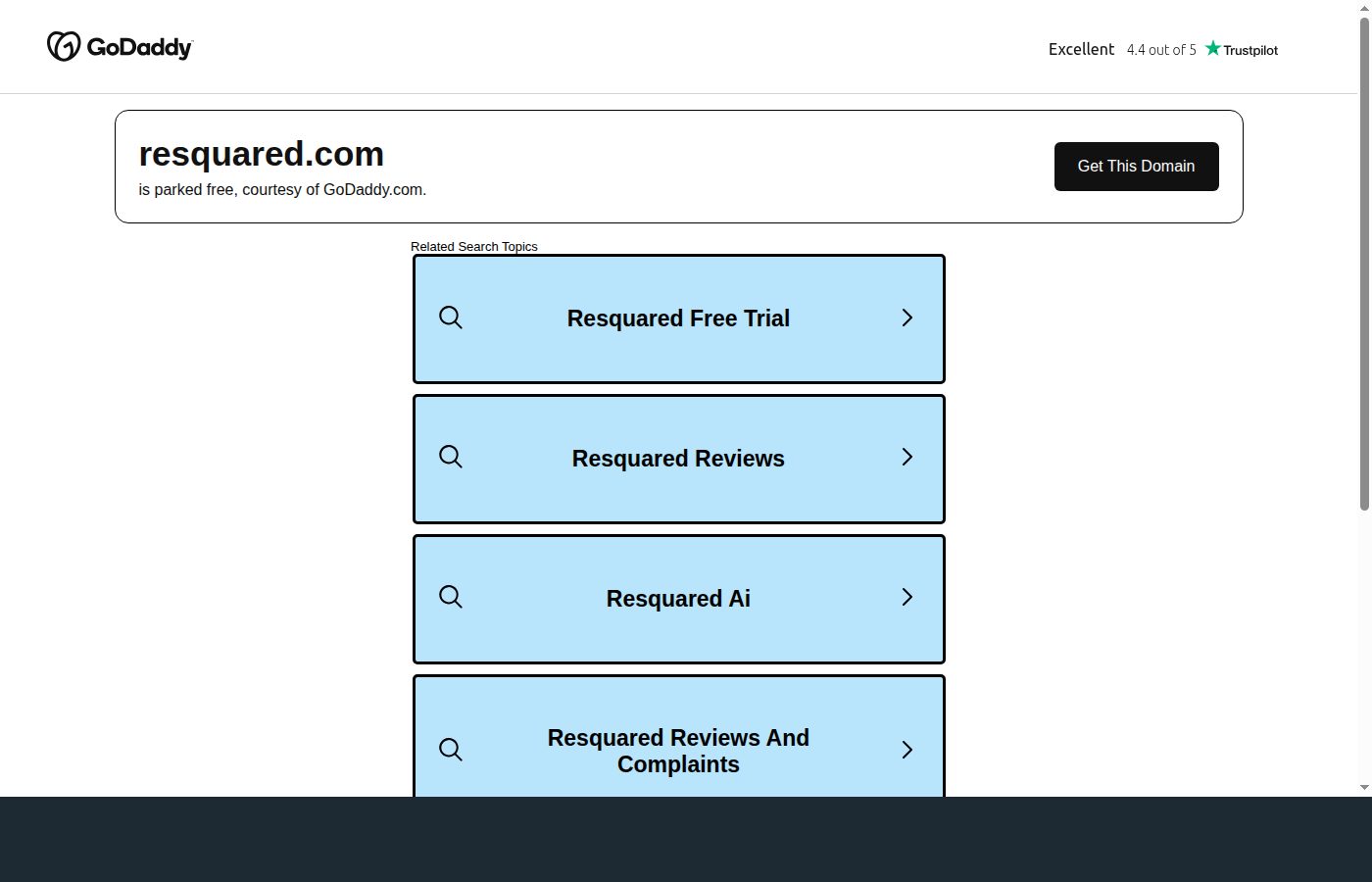Open chevron arrow on Resquared Reviews row
This screenshot has height=882, width=1372.
point(907,457)
